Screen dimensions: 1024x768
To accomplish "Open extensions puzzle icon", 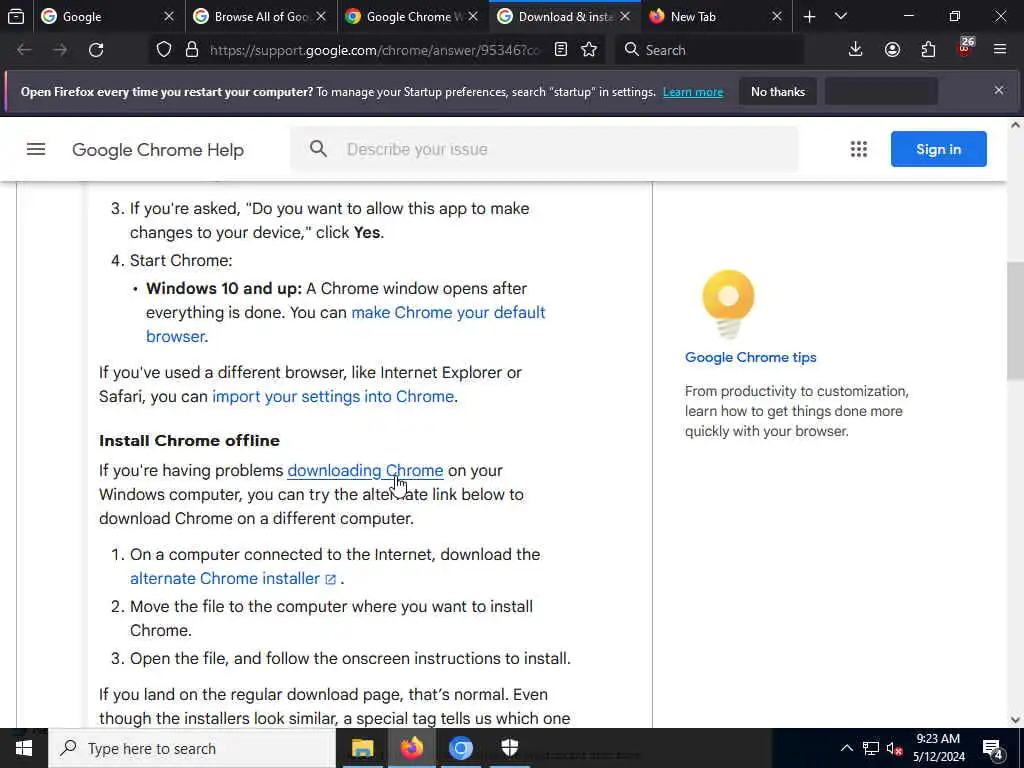I will [928, 50].
